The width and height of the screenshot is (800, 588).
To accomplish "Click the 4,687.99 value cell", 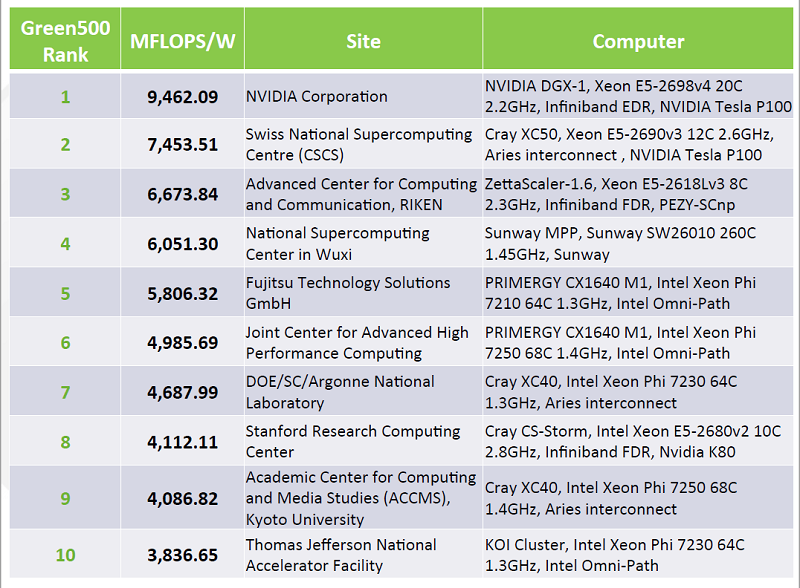I will 183,392.
